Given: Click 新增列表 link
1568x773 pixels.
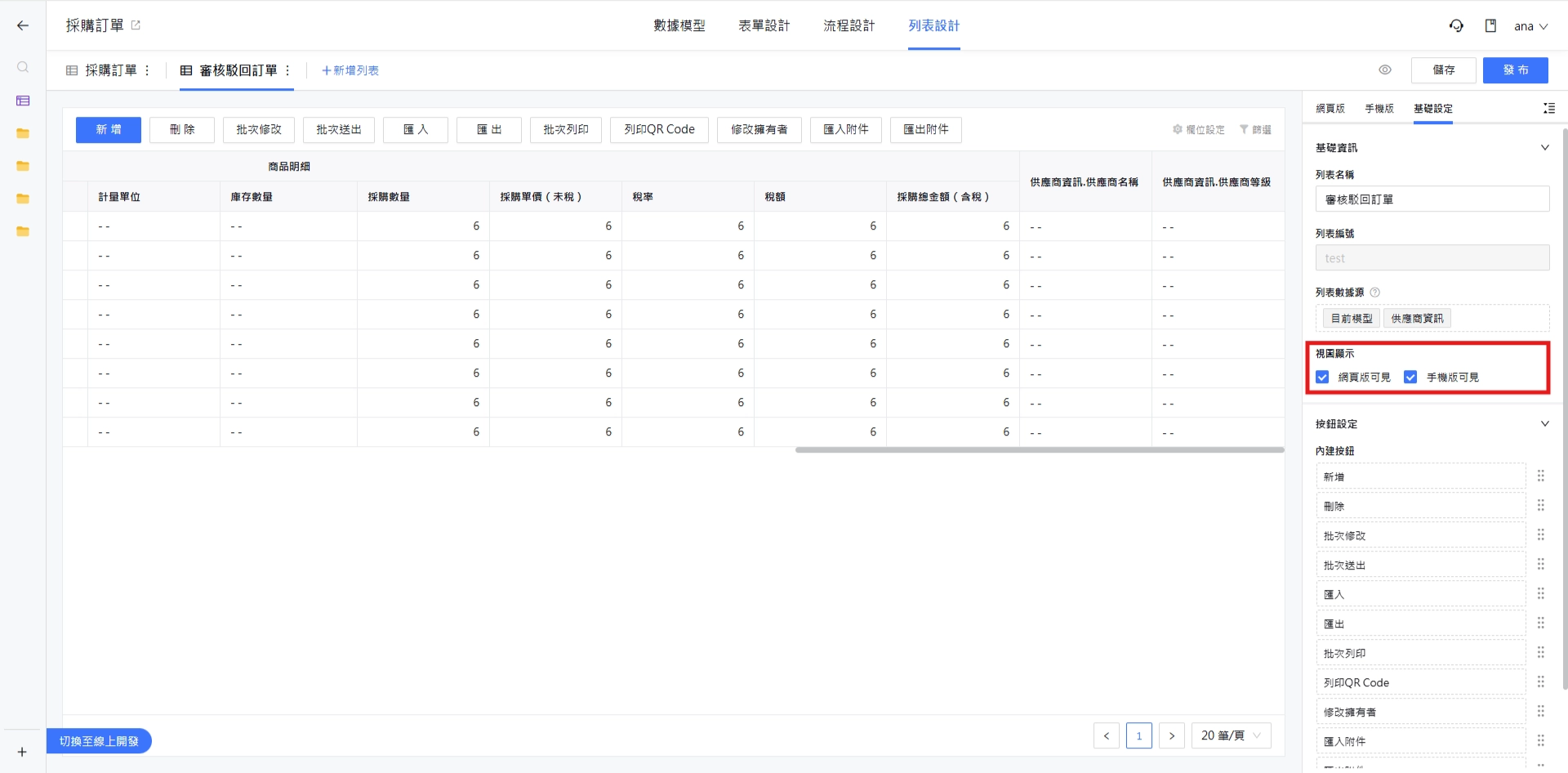Looking at the screenshot, I should coord(350,70).
